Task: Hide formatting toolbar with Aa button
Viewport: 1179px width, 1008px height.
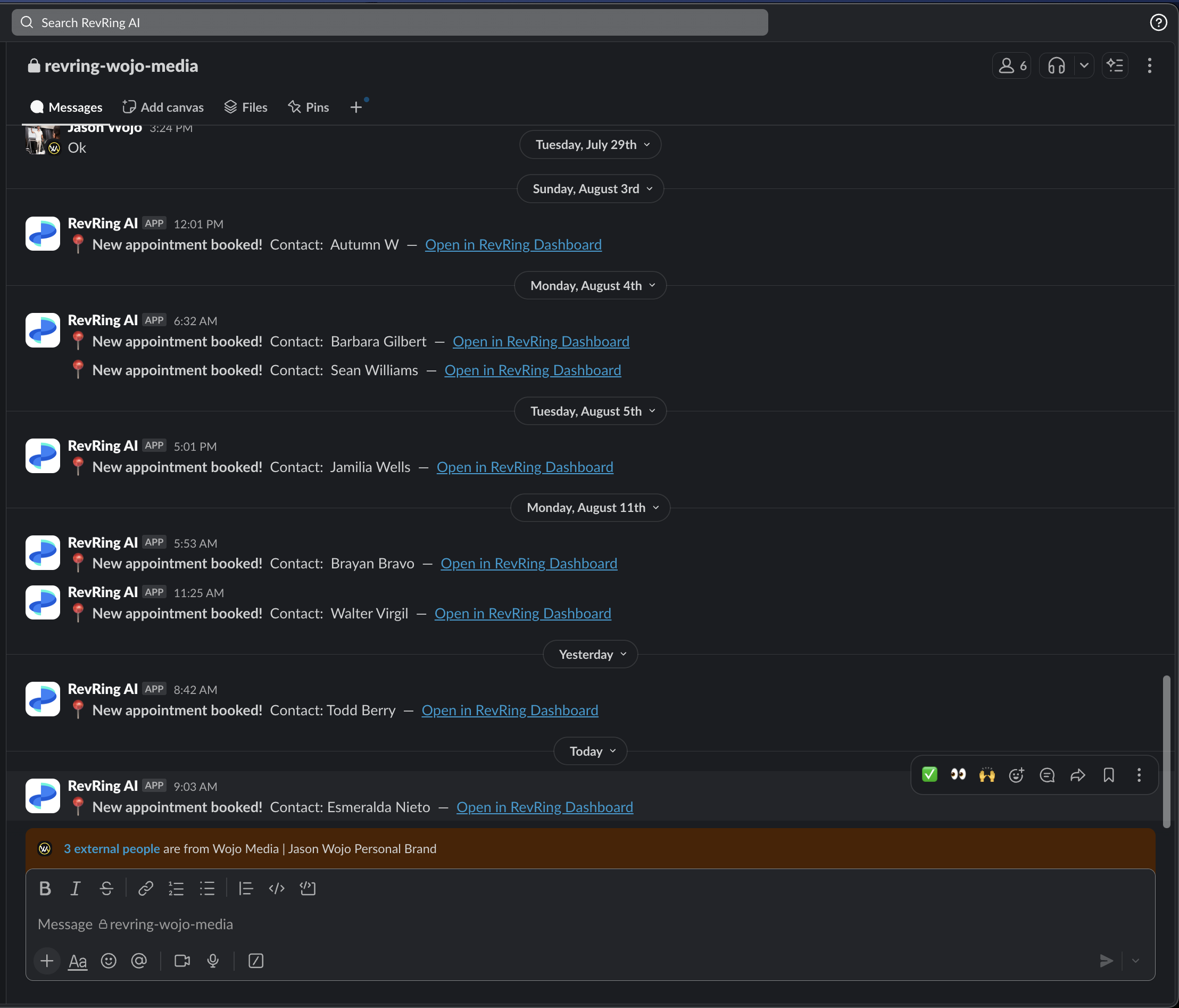Action: click(x=77, y=961)
